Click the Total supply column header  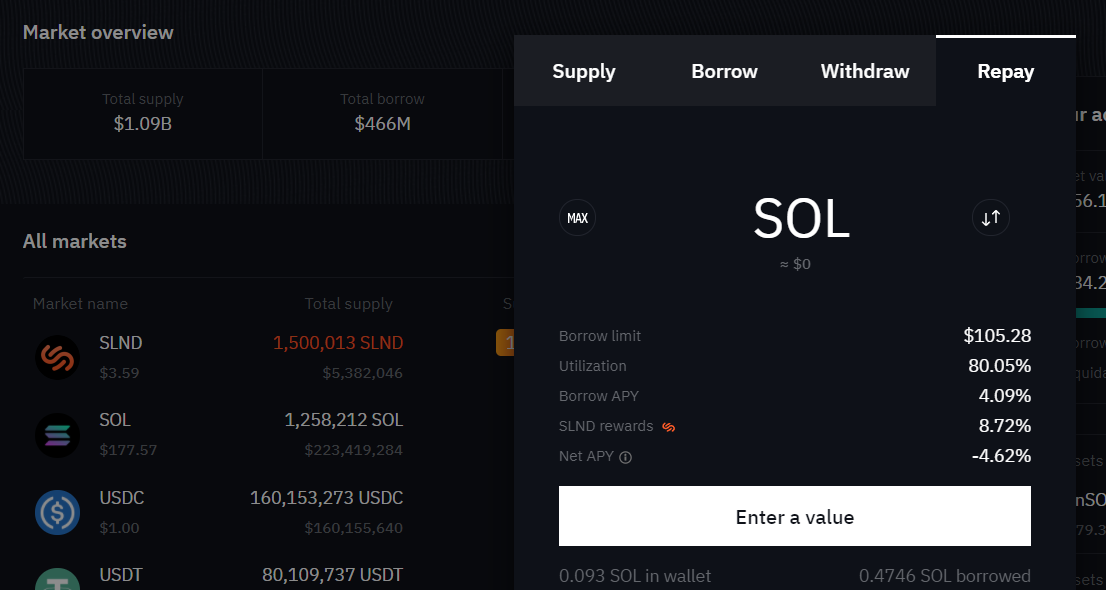coord(348,303)
